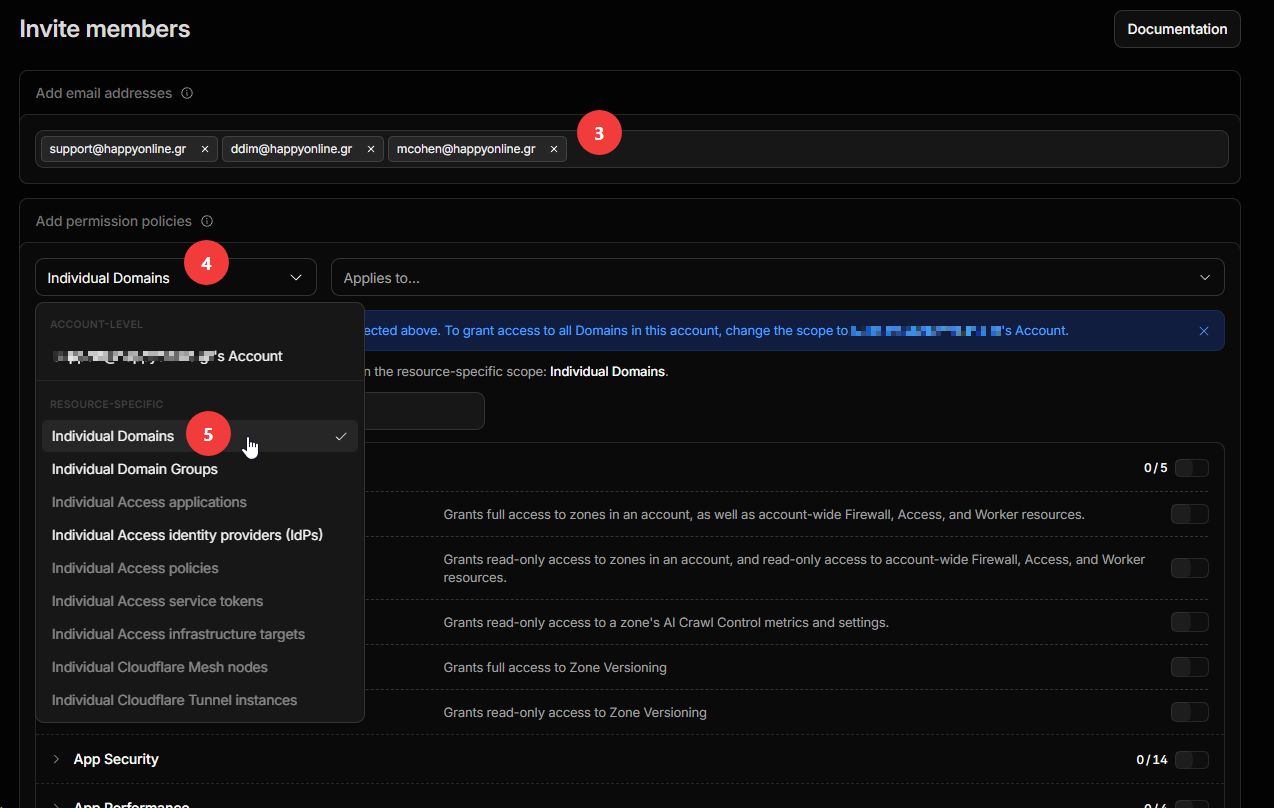1274x808 pixels.
Task: Open the Individual Domains scope dropdown
Action: tap(176, 277)
